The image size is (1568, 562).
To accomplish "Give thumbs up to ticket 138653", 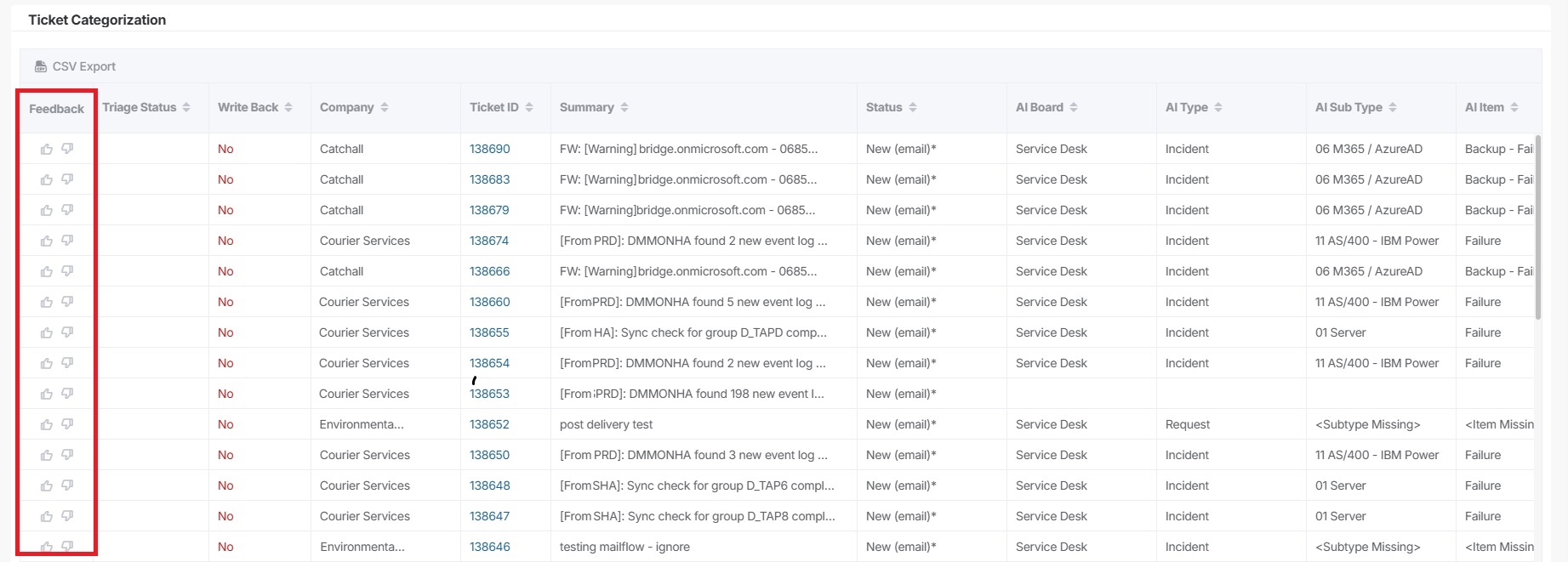I will [47, 395].
